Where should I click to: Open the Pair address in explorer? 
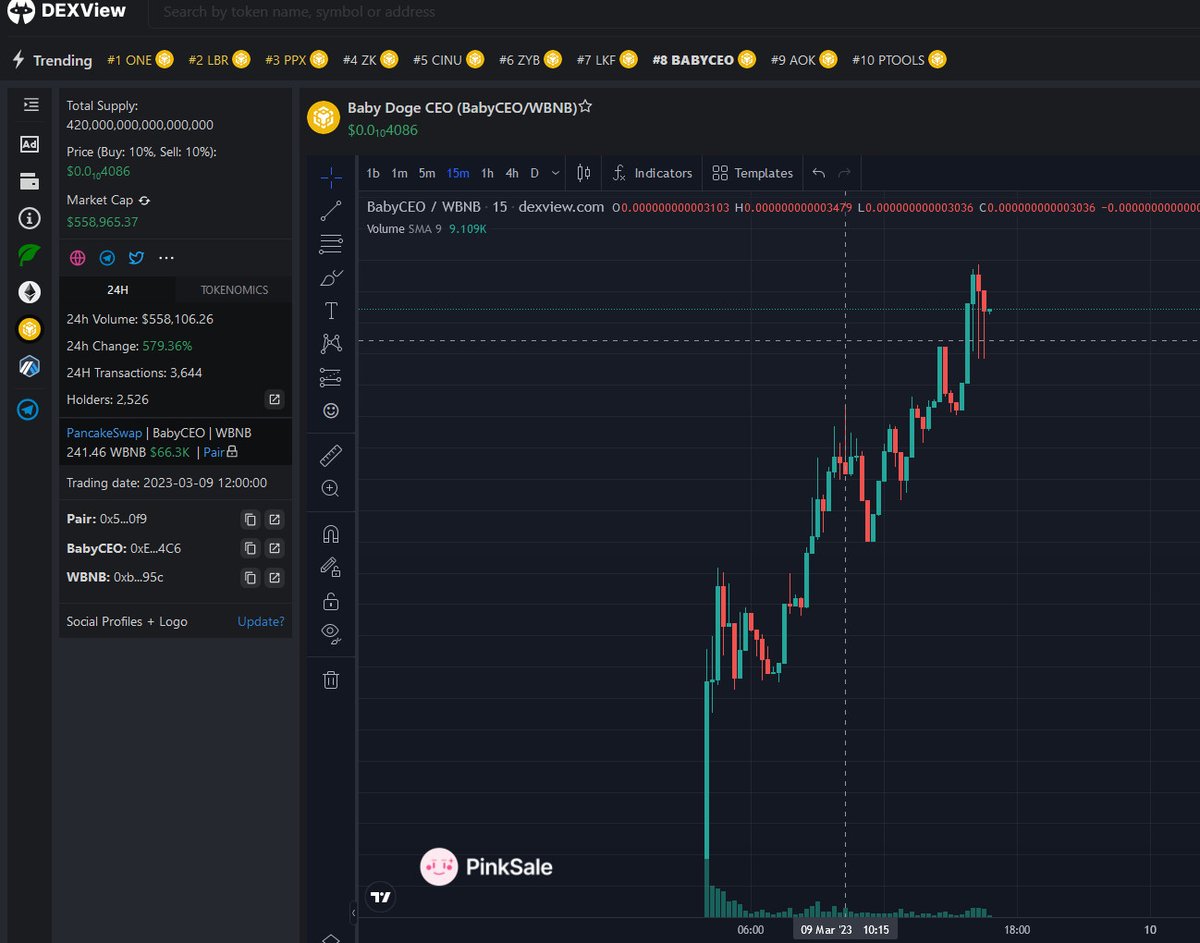point(274,519)
